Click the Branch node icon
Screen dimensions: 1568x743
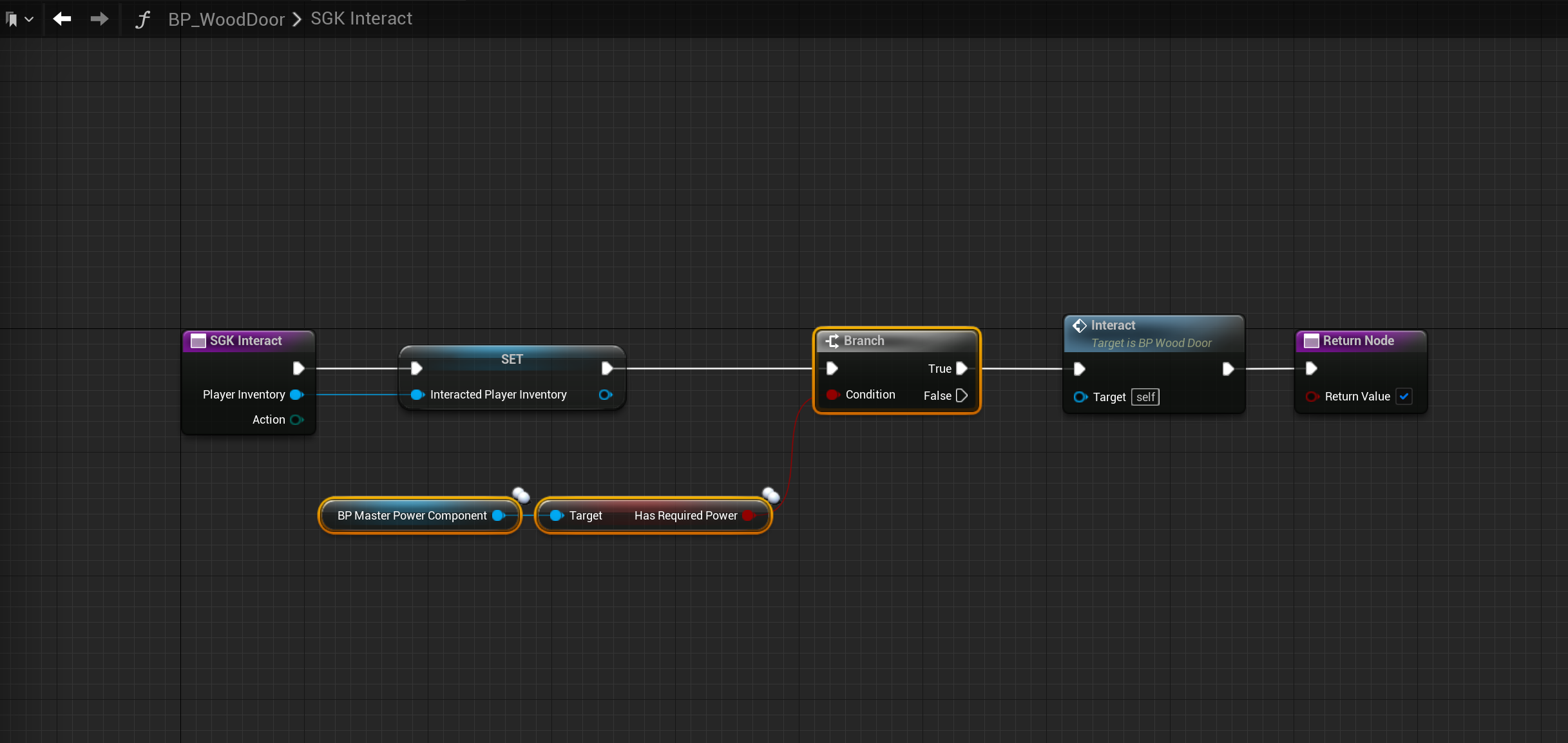click(x=832, y=341)
